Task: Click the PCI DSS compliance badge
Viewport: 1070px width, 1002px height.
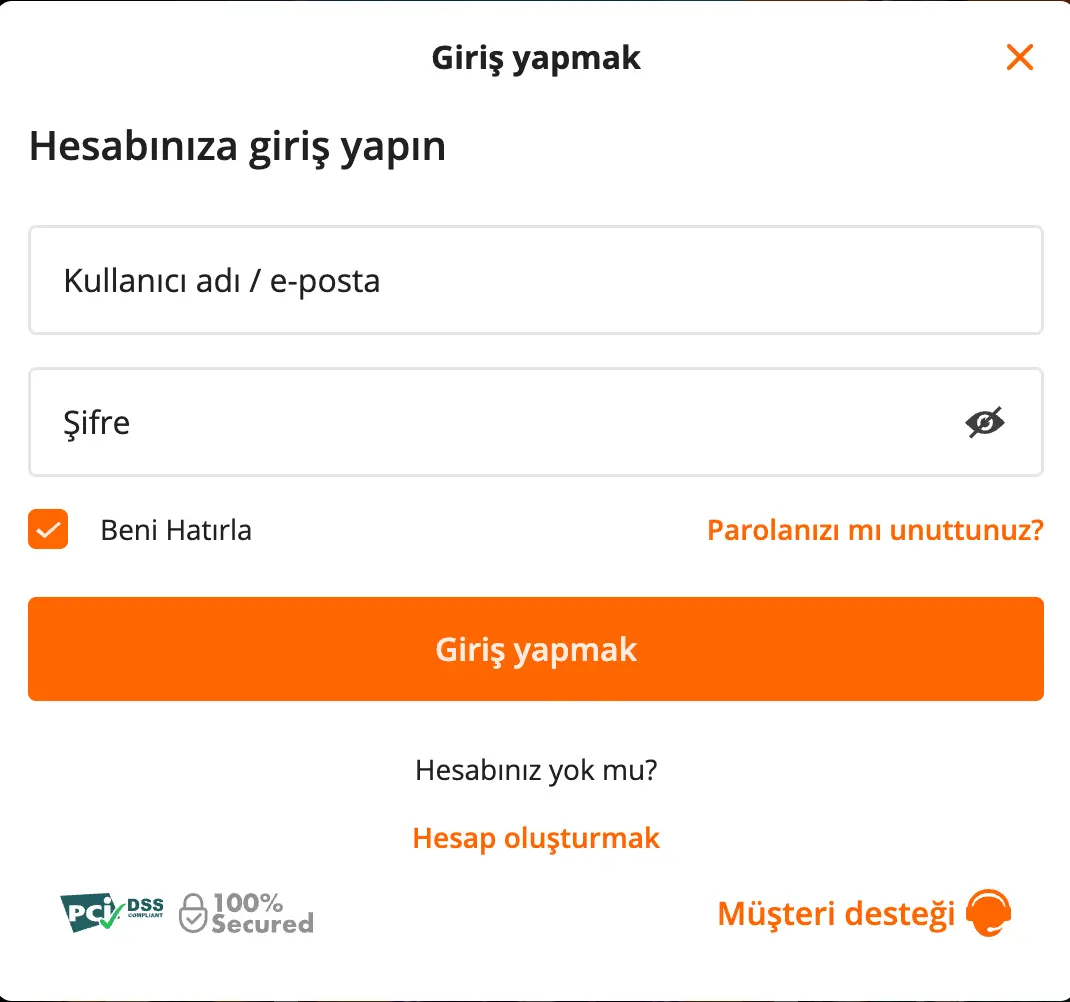Action: [112, 913]
